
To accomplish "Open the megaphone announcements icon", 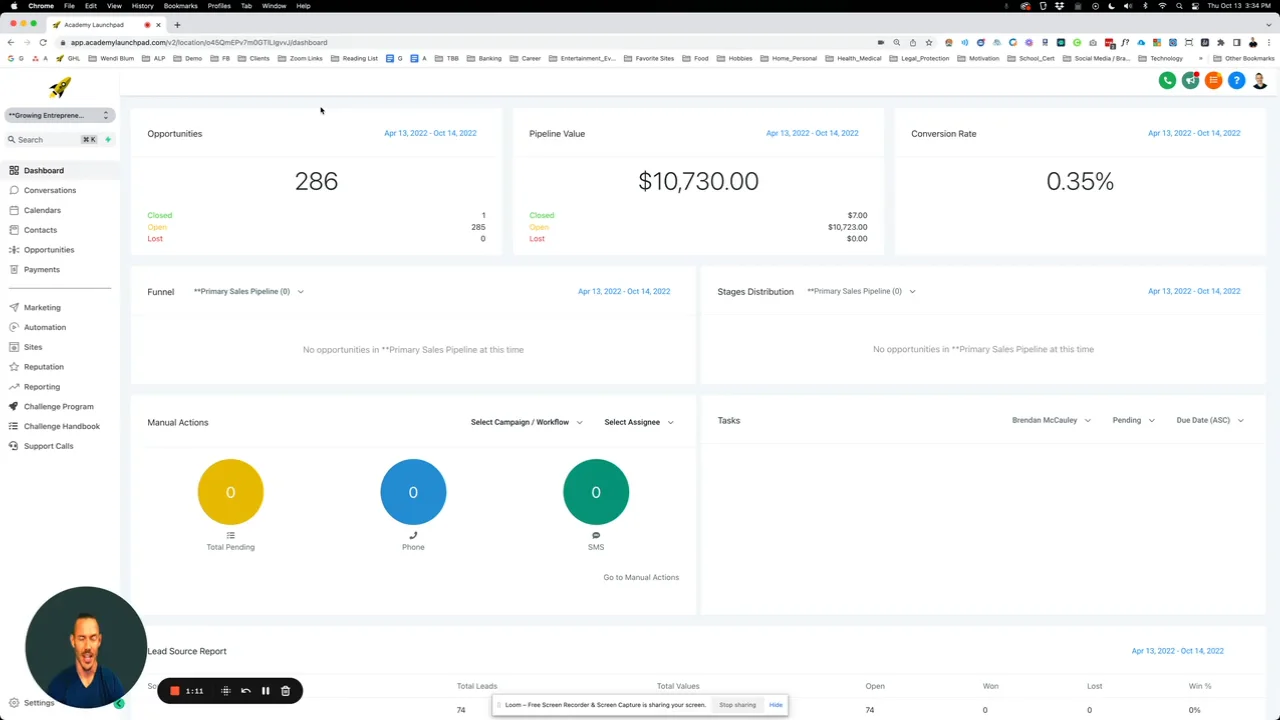I will pyautogui.click(x=1190, y=80).
